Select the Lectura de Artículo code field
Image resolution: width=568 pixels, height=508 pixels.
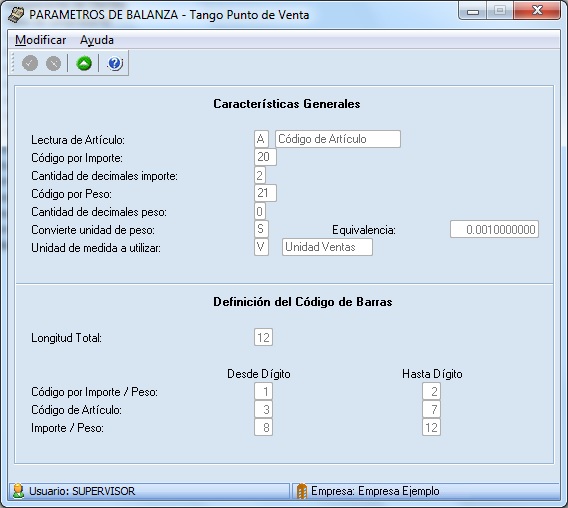[x=261, y=139]
